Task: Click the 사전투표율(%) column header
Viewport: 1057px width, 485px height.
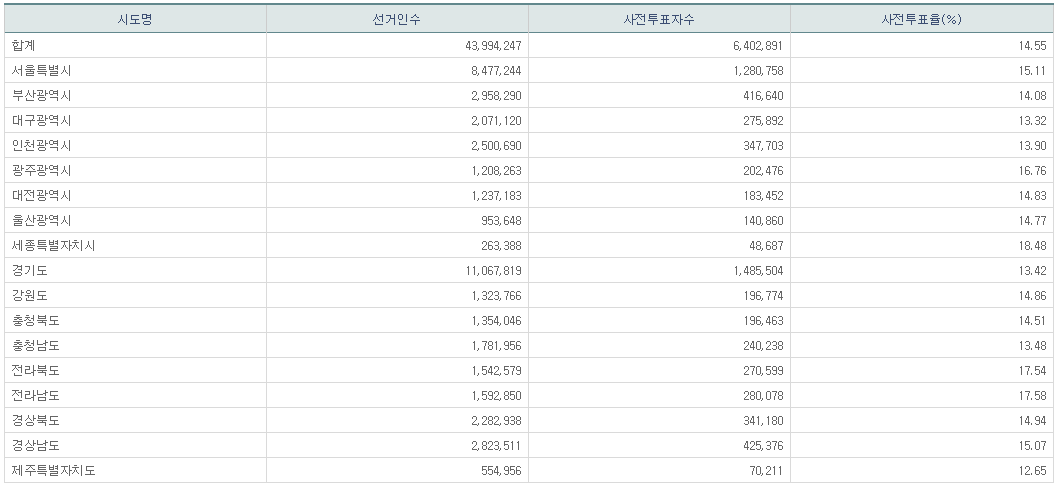Action: pos(920,19)
